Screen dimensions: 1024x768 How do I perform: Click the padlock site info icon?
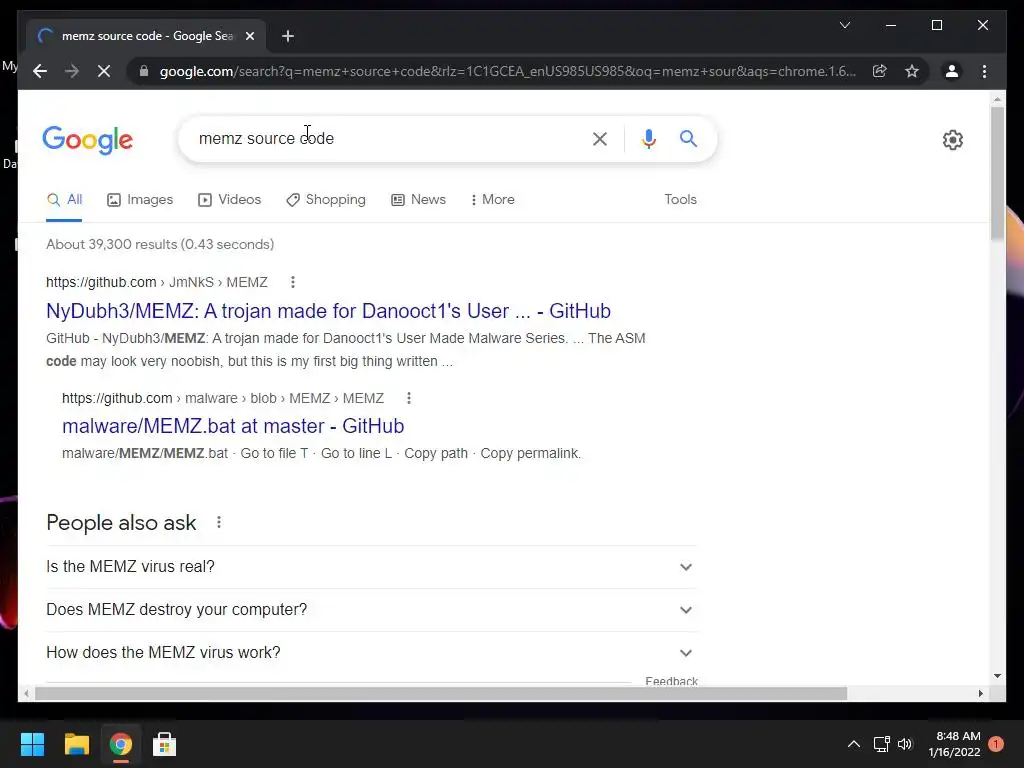click(144, 71)
